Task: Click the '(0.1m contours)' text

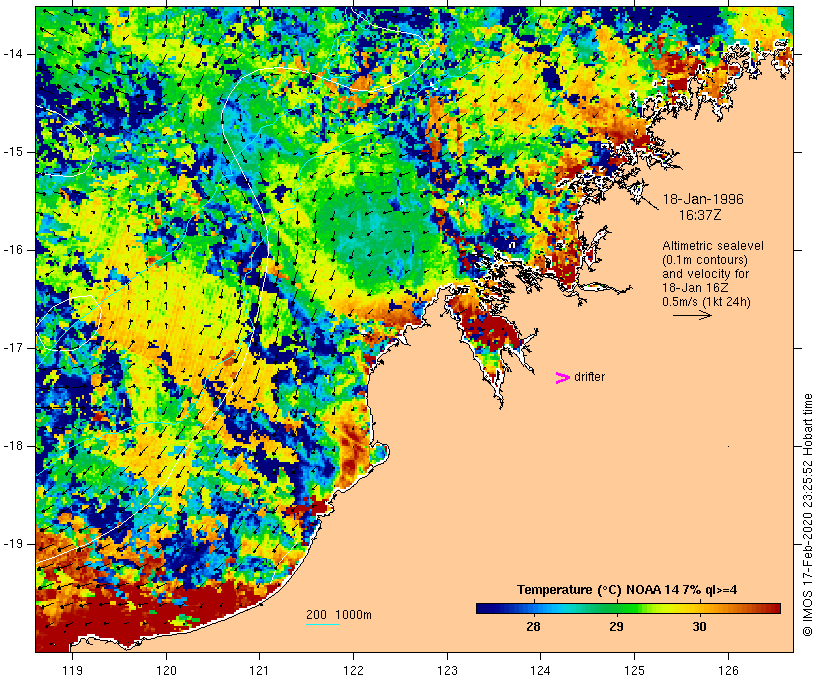Action: [x=705, y=260]
